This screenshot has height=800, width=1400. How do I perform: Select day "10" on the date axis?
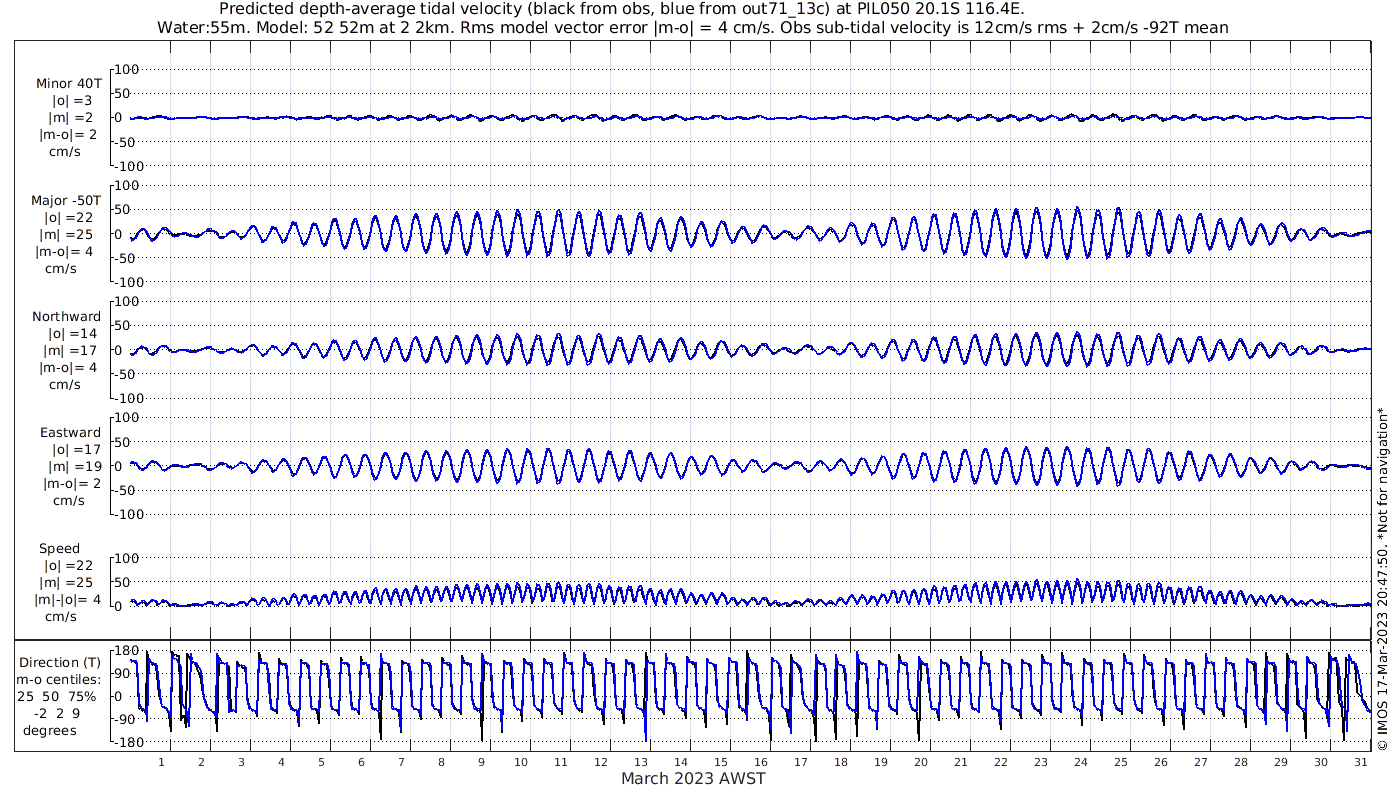point(521,762)
